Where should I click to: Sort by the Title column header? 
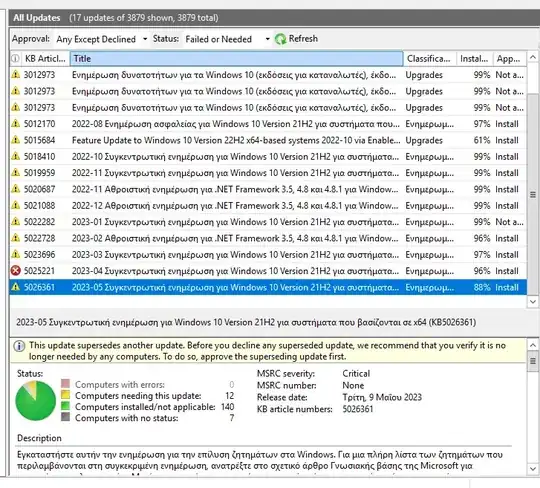[236, 59]
